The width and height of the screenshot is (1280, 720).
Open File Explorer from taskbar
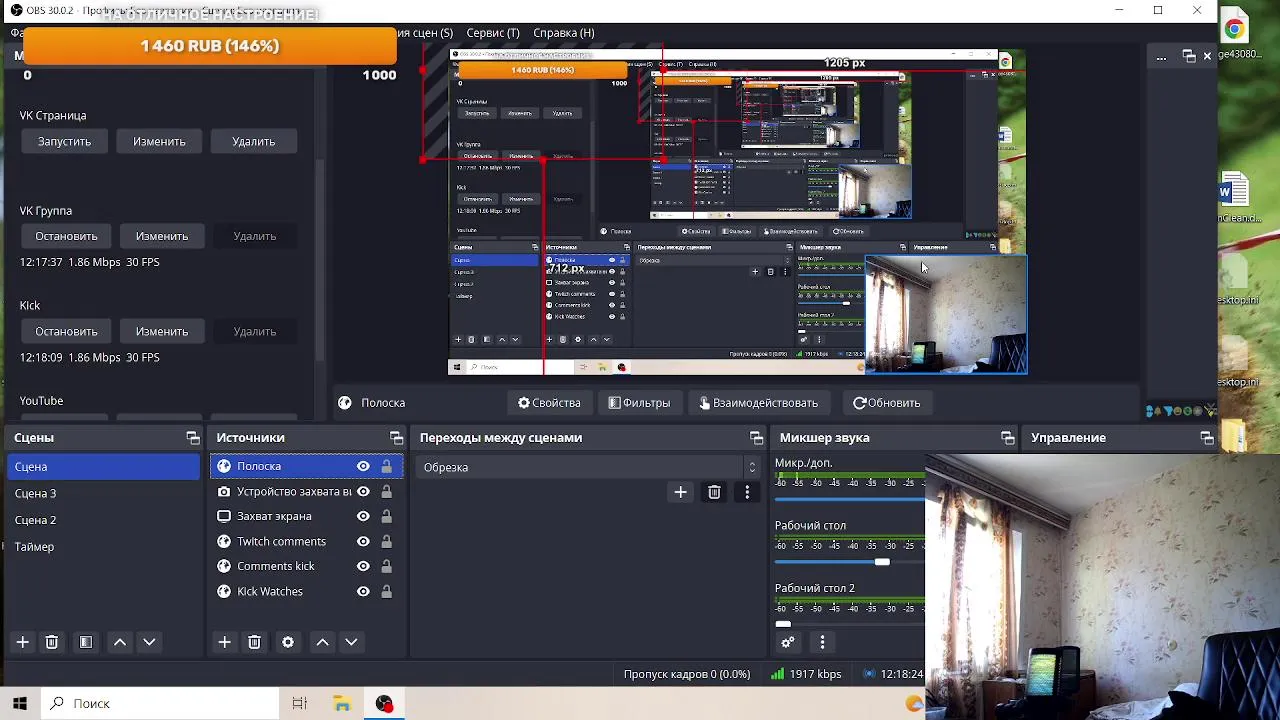point(342,703)
